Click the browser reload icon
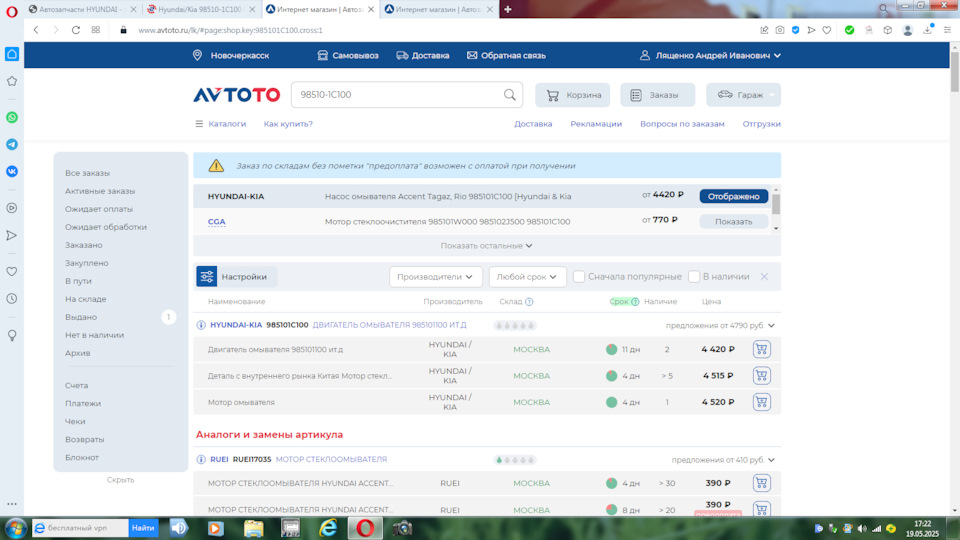This screenshot has height=540, width=960. [76, 30]
